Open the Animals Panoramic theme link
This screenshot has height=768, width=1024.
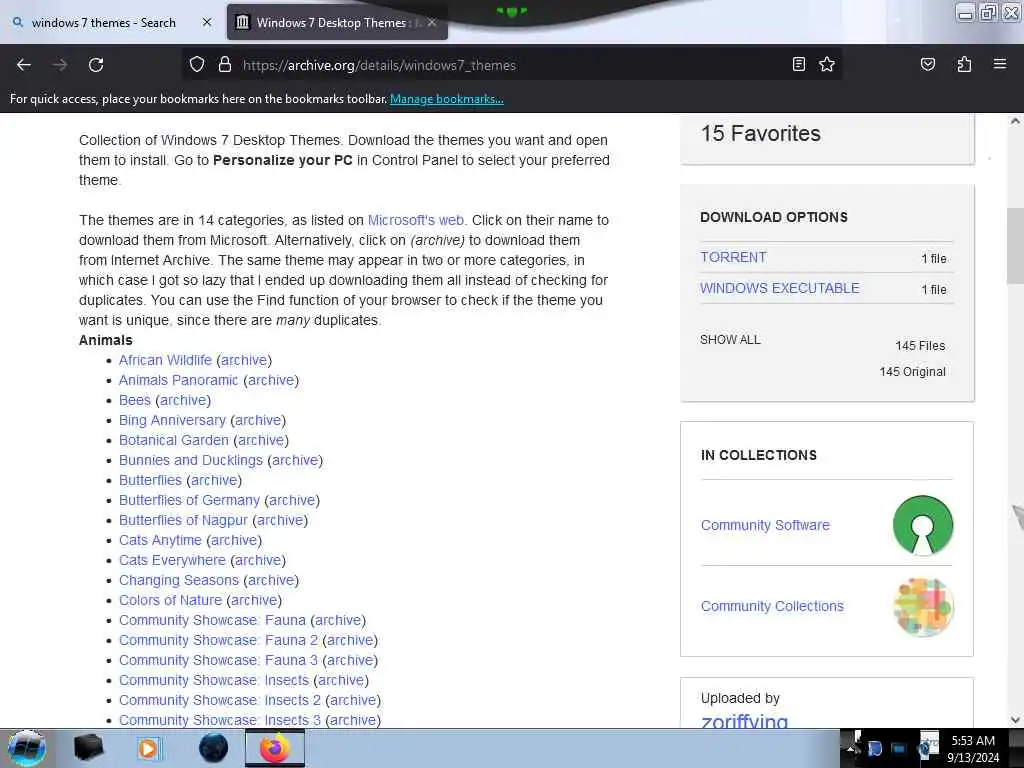(178, 380)
